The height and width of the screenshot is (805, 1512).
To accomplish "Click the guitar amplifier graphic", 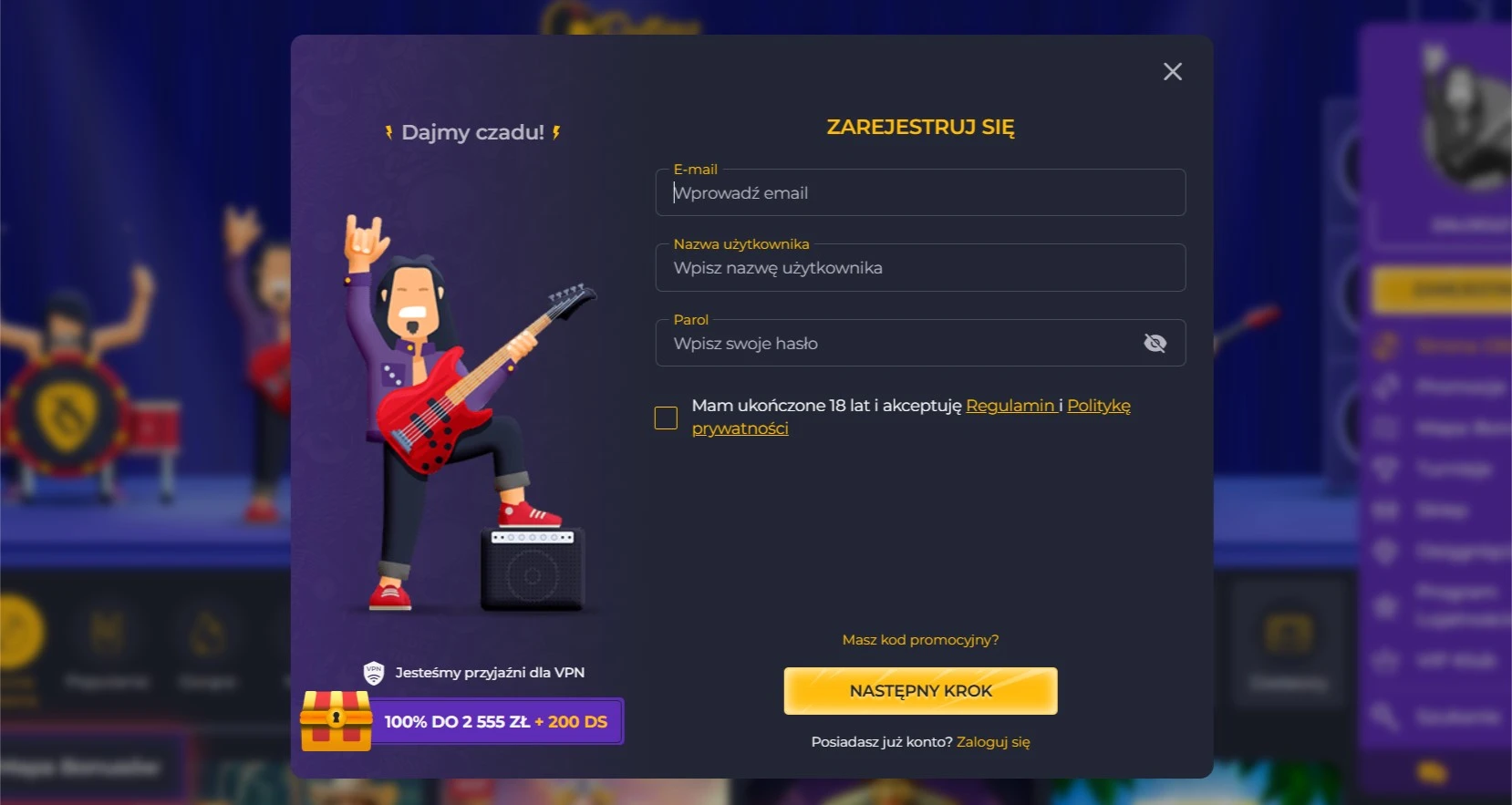I will pyautogui.click(x=533, y=569).
